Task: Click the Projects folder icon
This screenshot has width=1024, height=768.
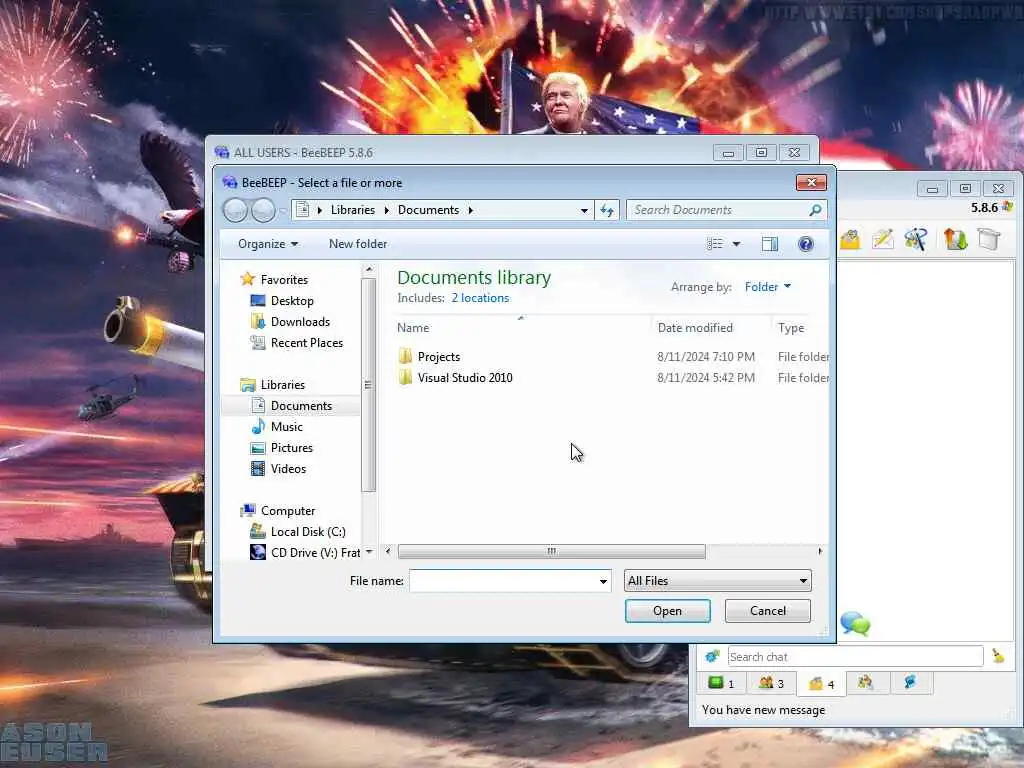Action: click(x=406, y=357)
